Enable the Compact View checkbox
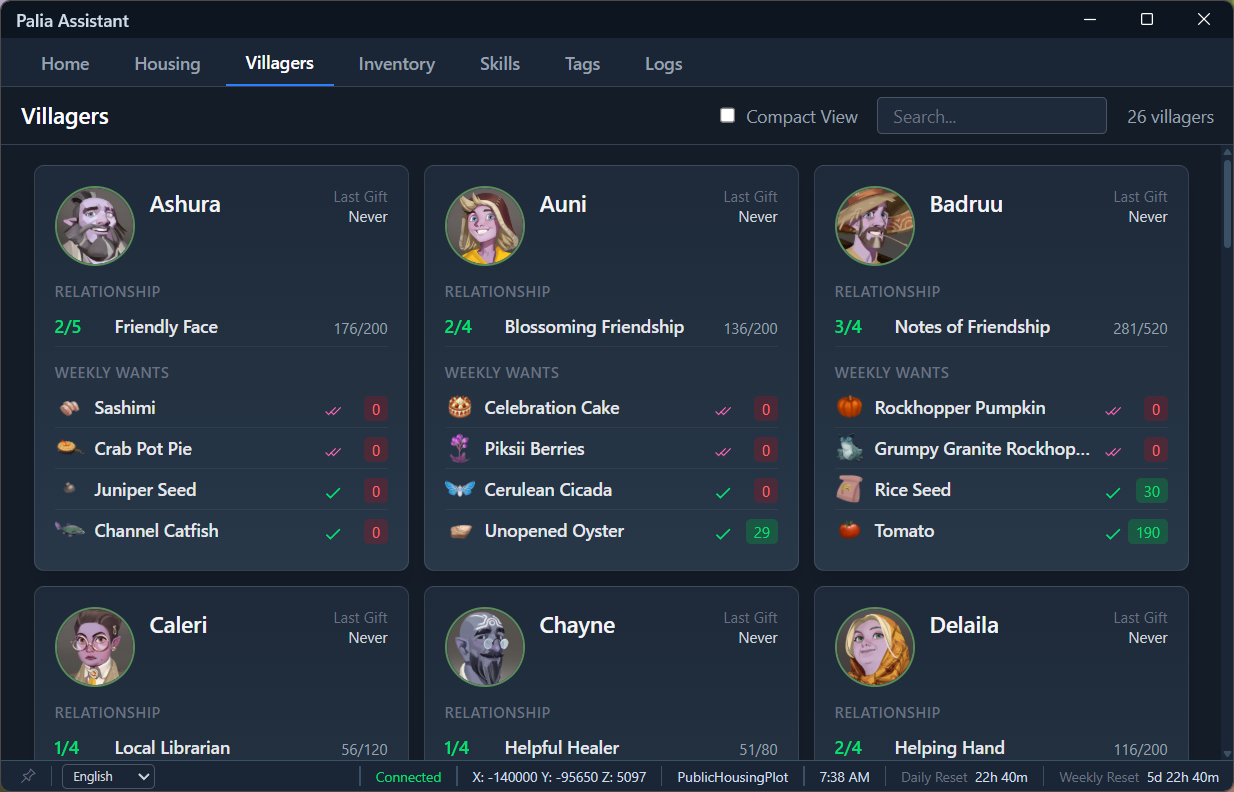The image size is (1234, 792). point(728,116)
